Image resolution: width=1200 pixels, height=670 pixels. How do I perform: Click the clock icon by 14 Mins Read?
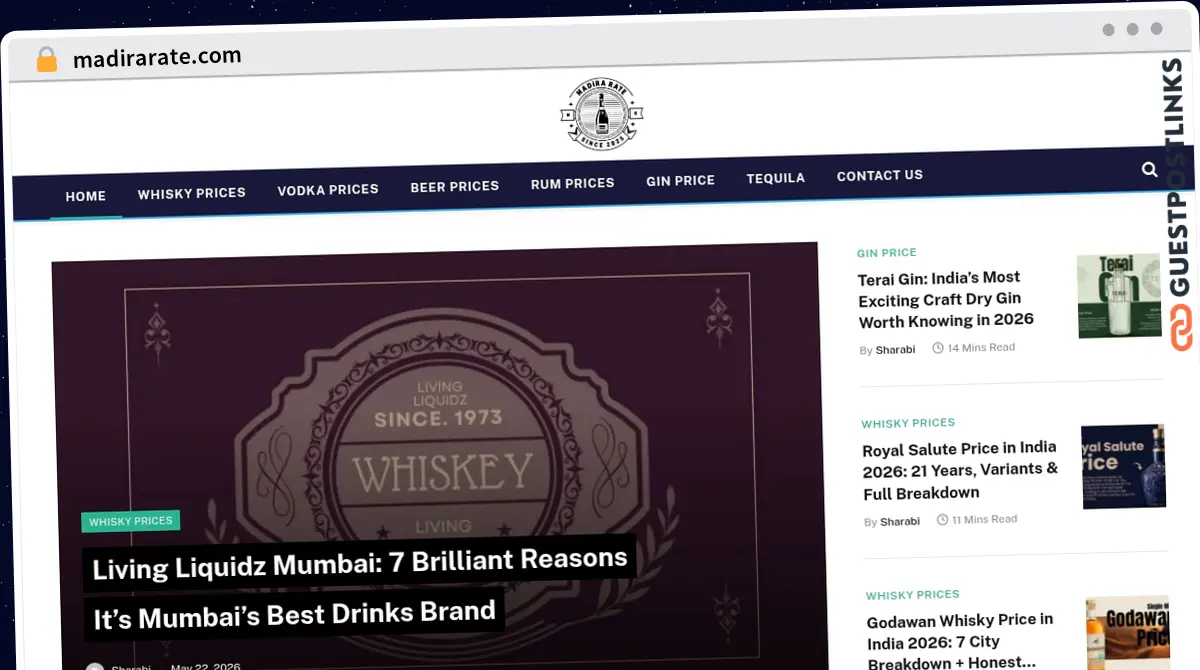point(938,348)
